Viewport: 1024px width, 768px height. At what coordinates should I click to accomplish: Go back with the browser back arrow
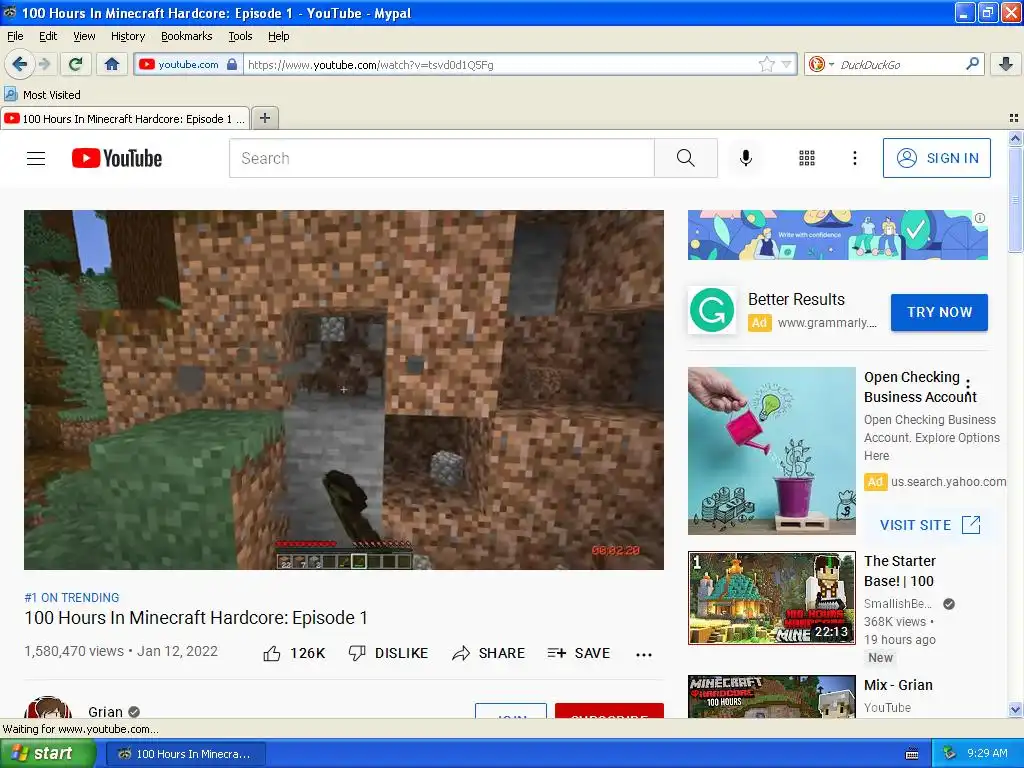point(20,64)
